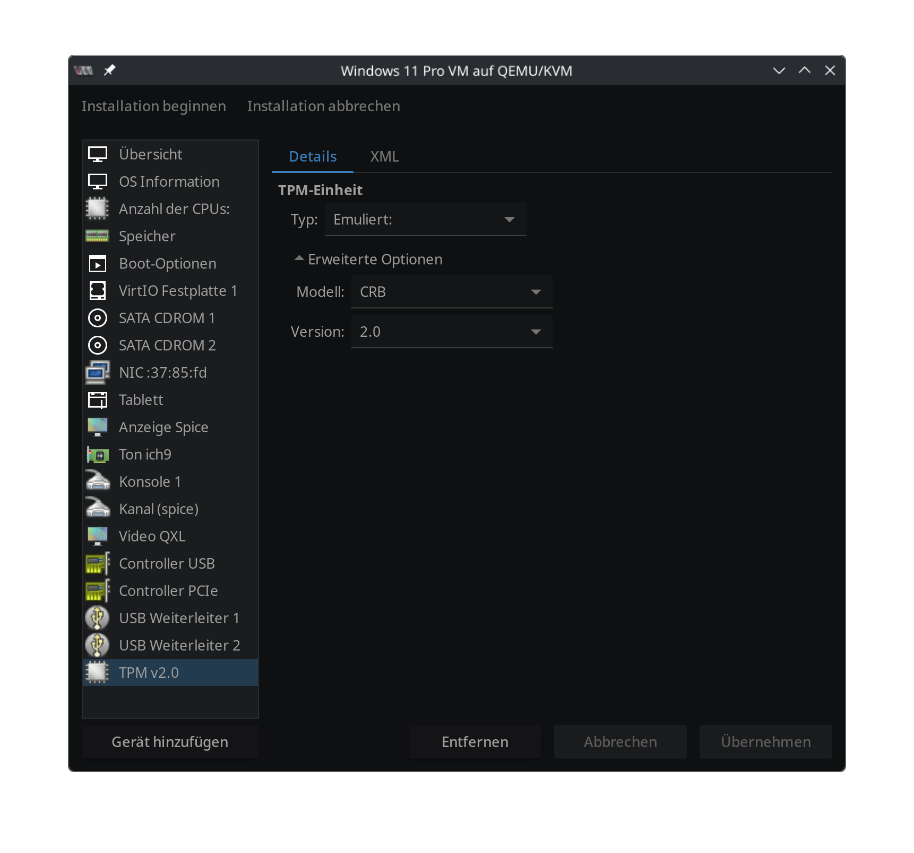The height and width of the screenshot is (853, 914).
Task: Open the virt-manager window menu icon
Action: pyautogui.click(x=84, y=71)
